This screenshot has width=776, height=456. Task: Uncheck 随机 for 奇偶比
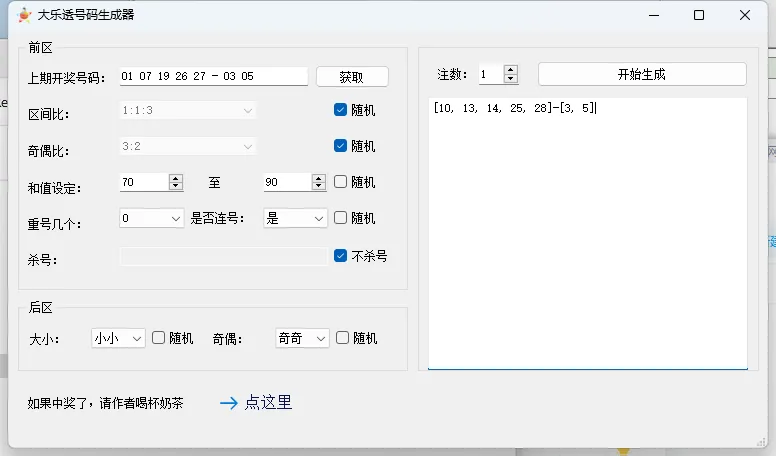click(x=341, y=146)
